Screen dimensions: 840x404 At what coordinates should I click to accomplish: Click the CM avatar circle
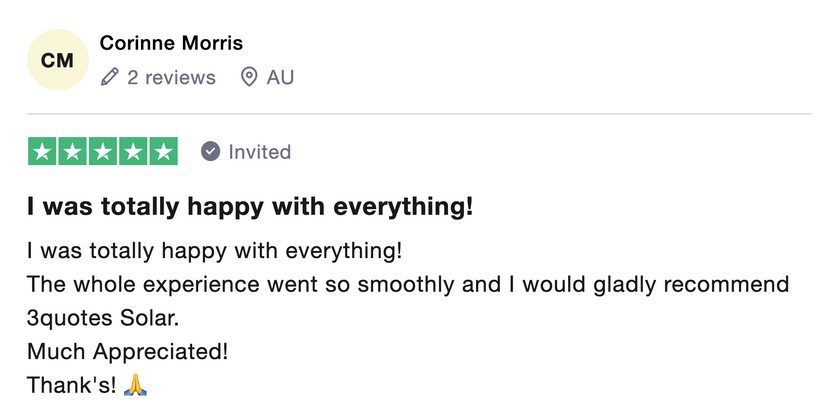pos(57,60)
